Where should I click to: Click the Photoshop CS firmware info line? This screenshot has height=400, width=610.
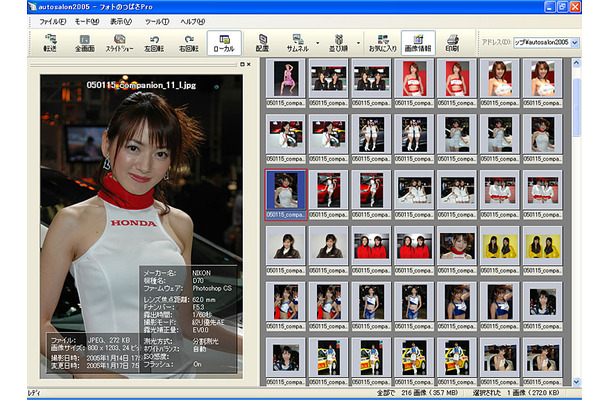(188, 288)
